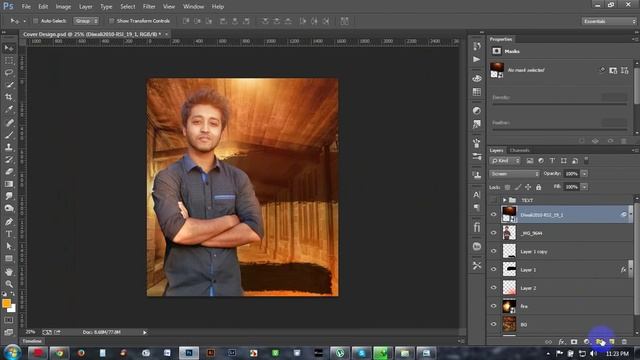The width and height of the screenshot is (640, 360).
Task: Click the background white color swatch
Action: click(12, 309)
